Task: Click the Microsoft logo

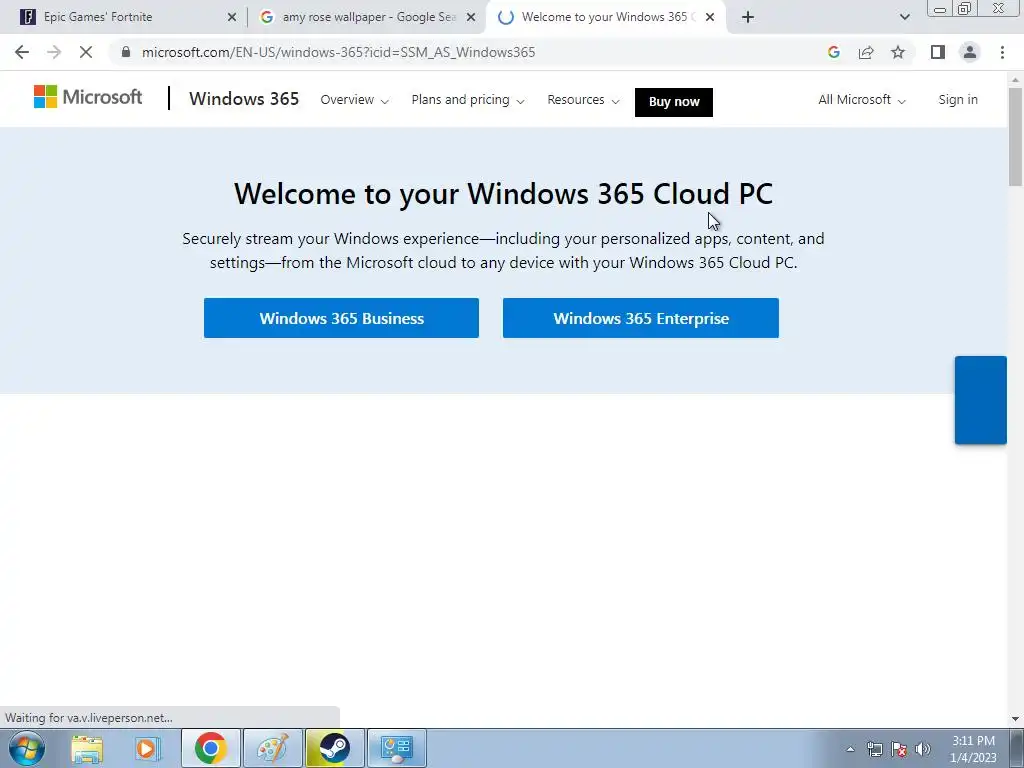Action: (x=88, y=97)
